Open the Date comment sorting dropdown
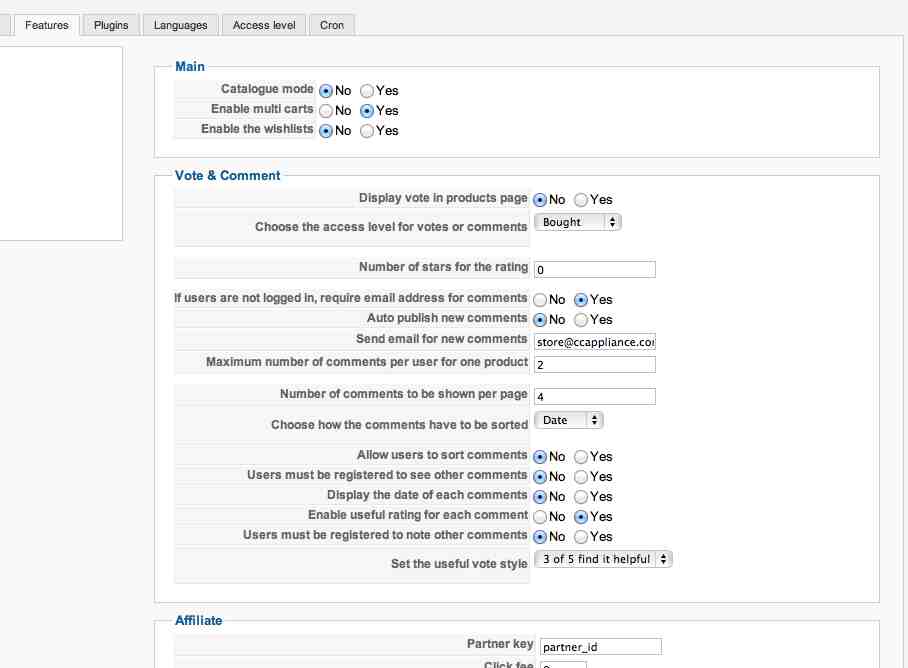Viewport: 908px width, 668px height. 569,420
